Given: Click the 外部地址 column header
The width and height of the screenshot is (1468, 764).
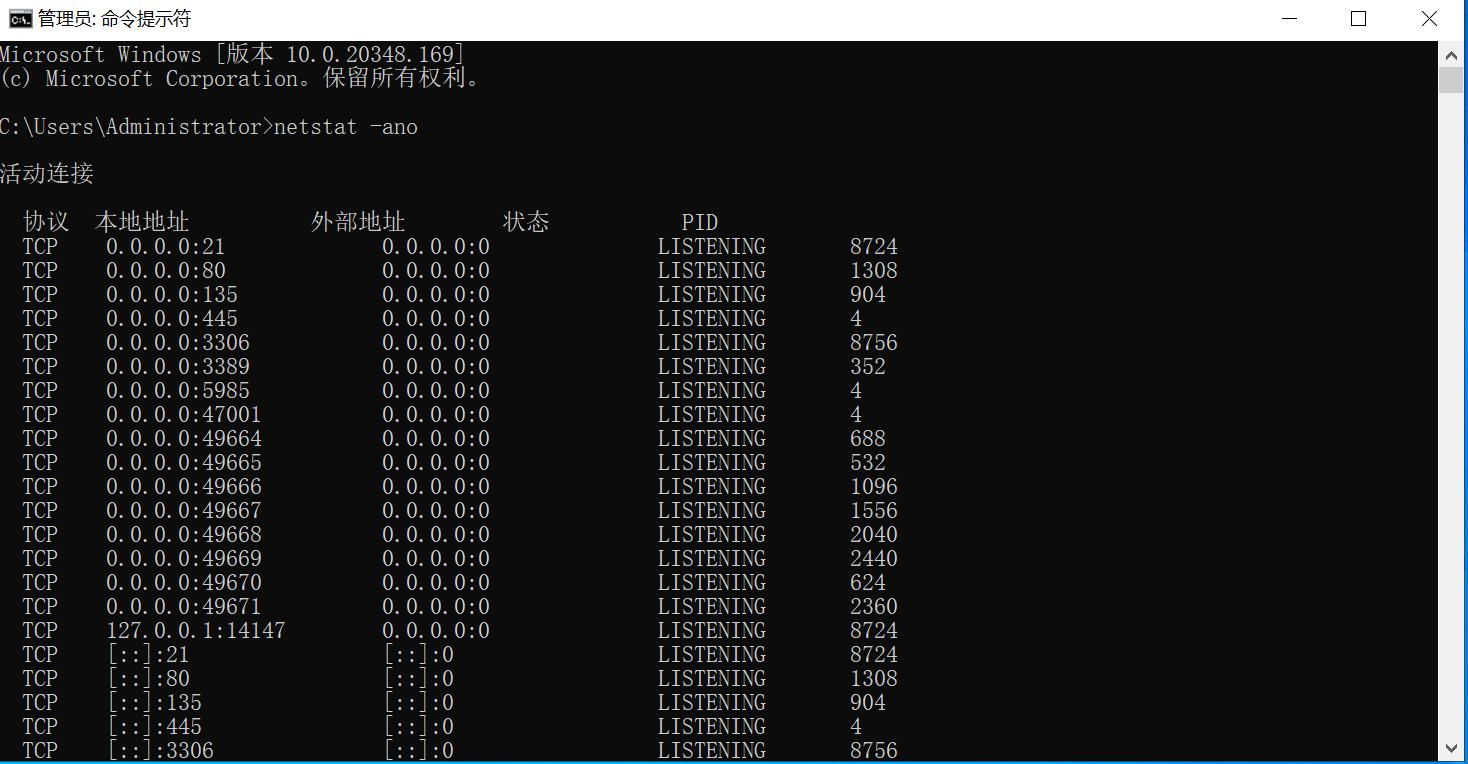Looking at the screenshot, I should [358, 222].
